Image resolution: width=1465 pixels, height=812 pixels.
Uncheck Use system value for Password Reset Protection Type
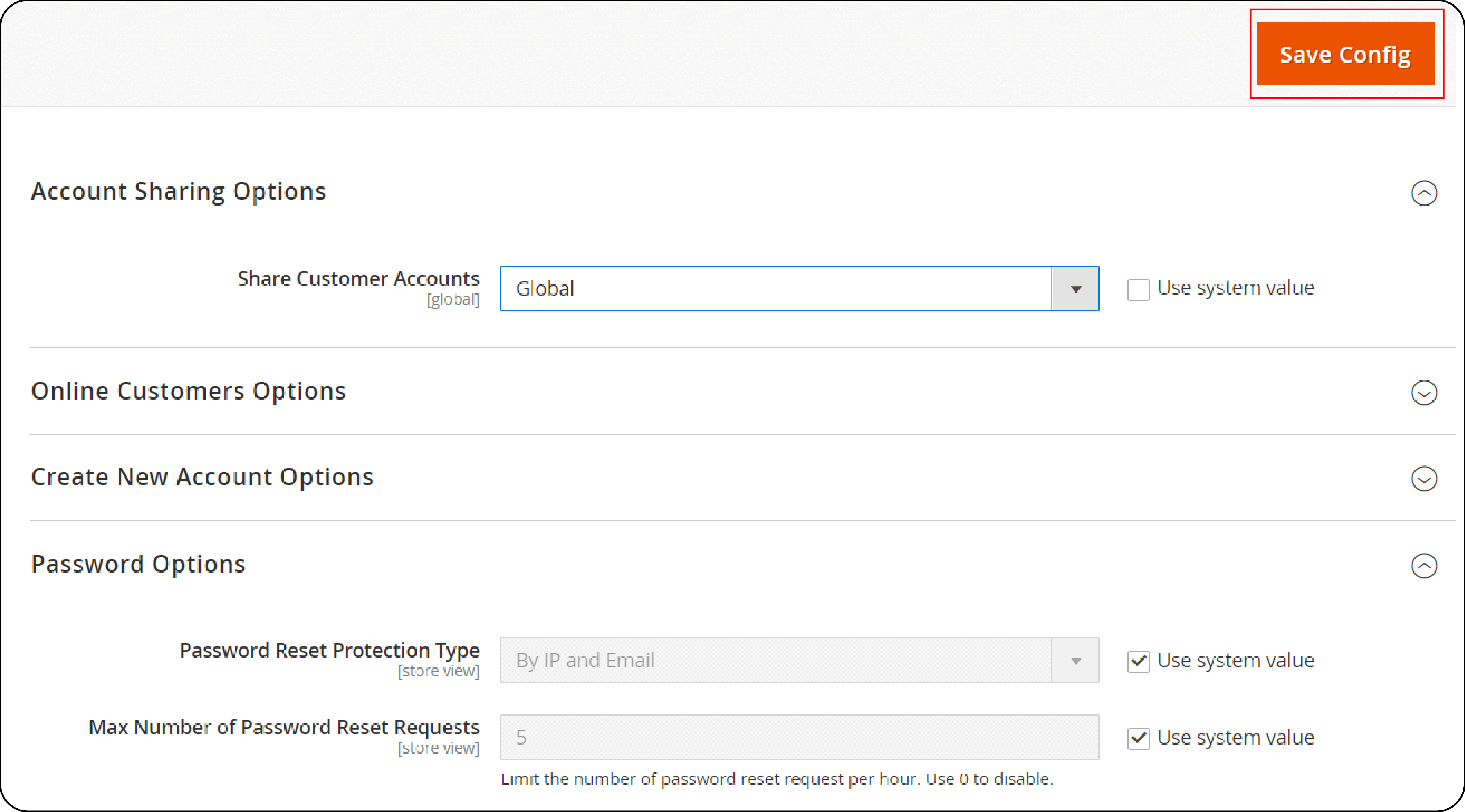click(x=1138, y=661)
